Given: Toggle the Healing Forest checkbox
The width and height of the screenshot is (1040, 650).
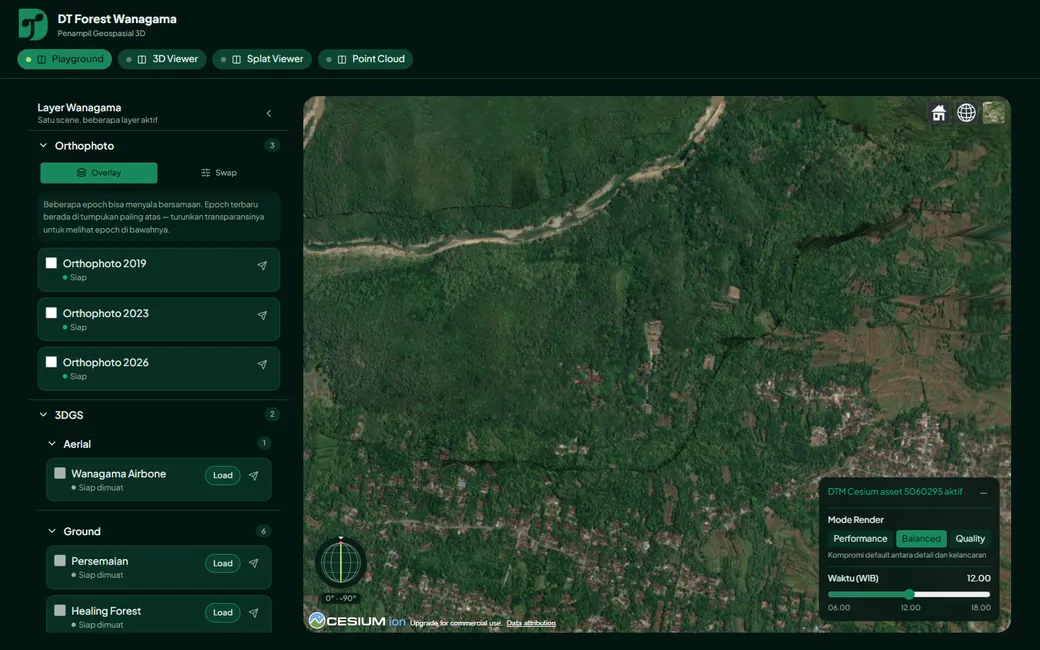Looking at the screenshot, I should coord(60,610).
